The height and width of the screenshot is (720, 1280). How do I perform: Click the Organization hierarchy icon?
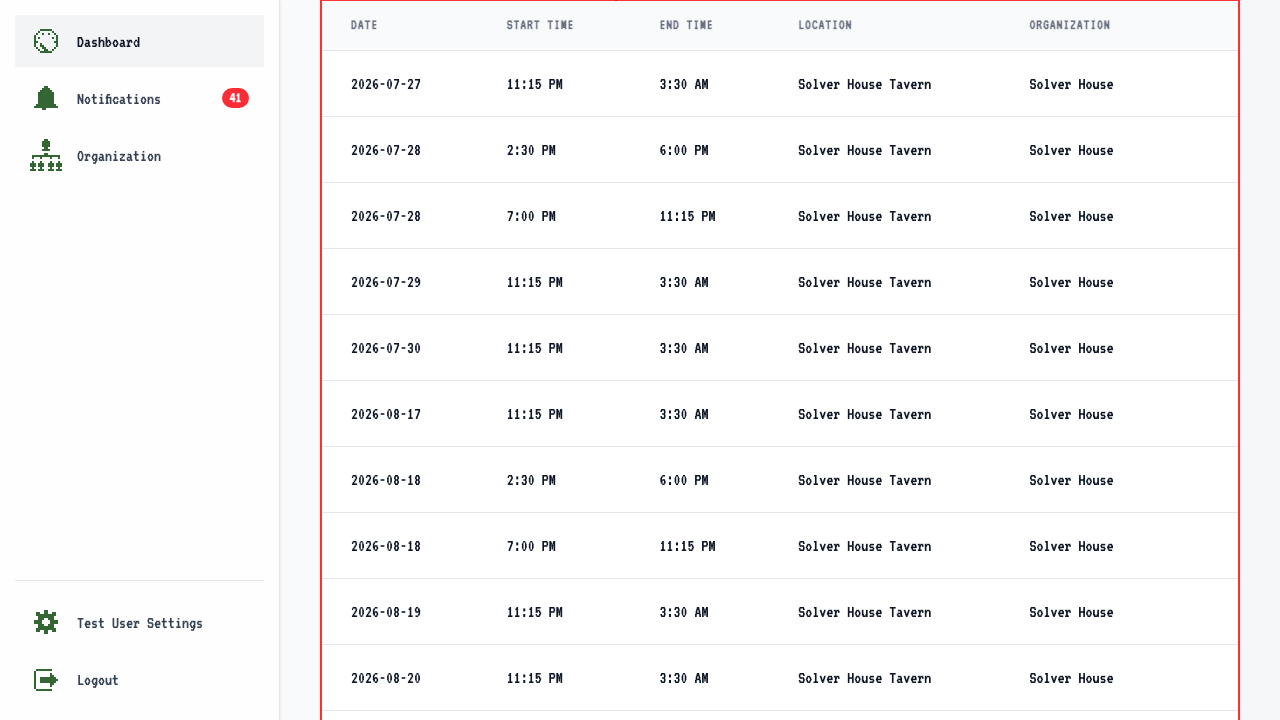click(46, 155)
